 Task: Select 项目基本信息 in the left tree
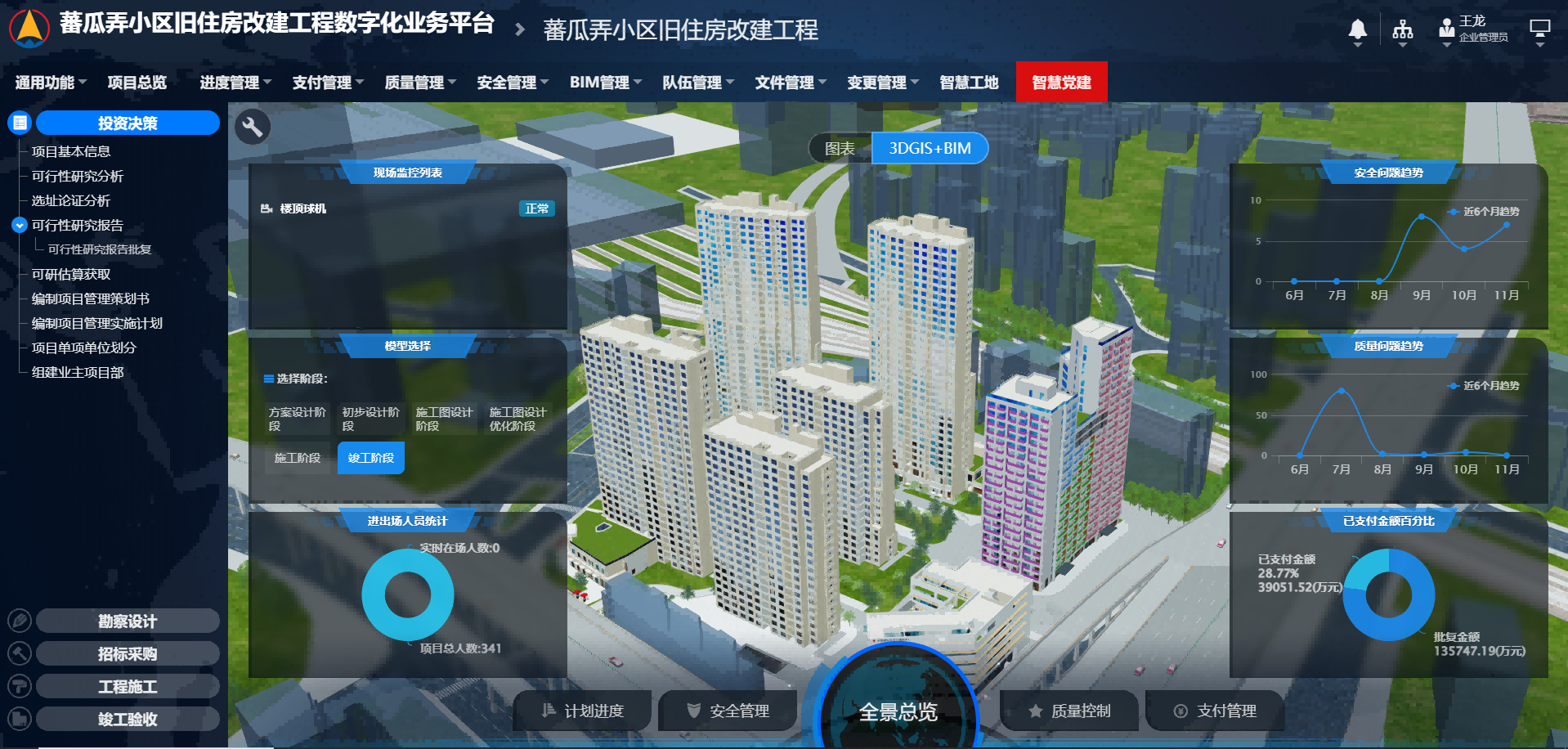(x=72, y=151)
